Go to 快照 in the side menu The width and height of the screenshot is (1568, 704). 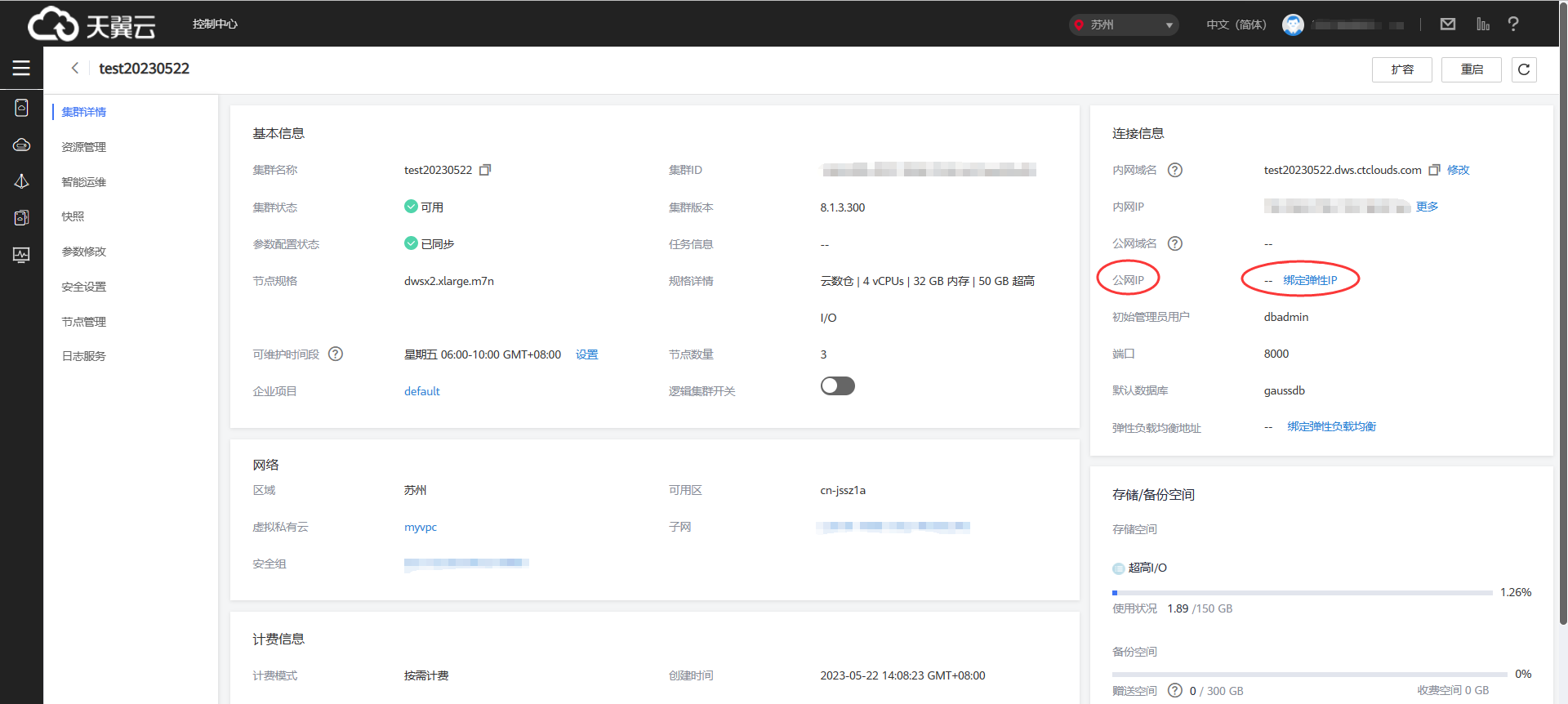click(73, 216)
